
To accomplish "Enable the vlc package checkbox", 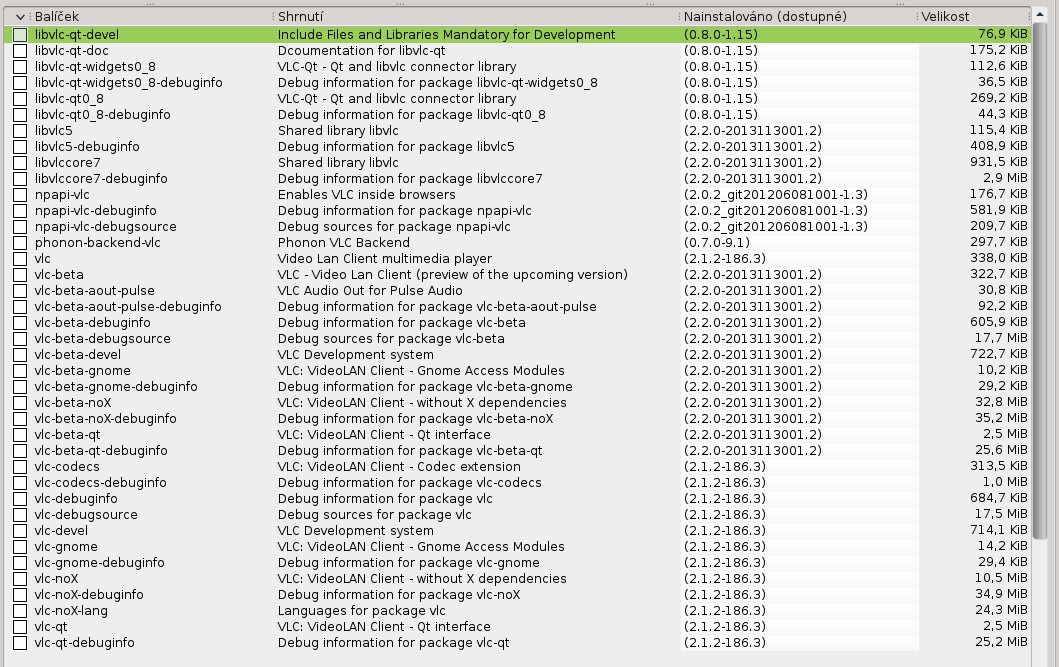I will (20, 259).
